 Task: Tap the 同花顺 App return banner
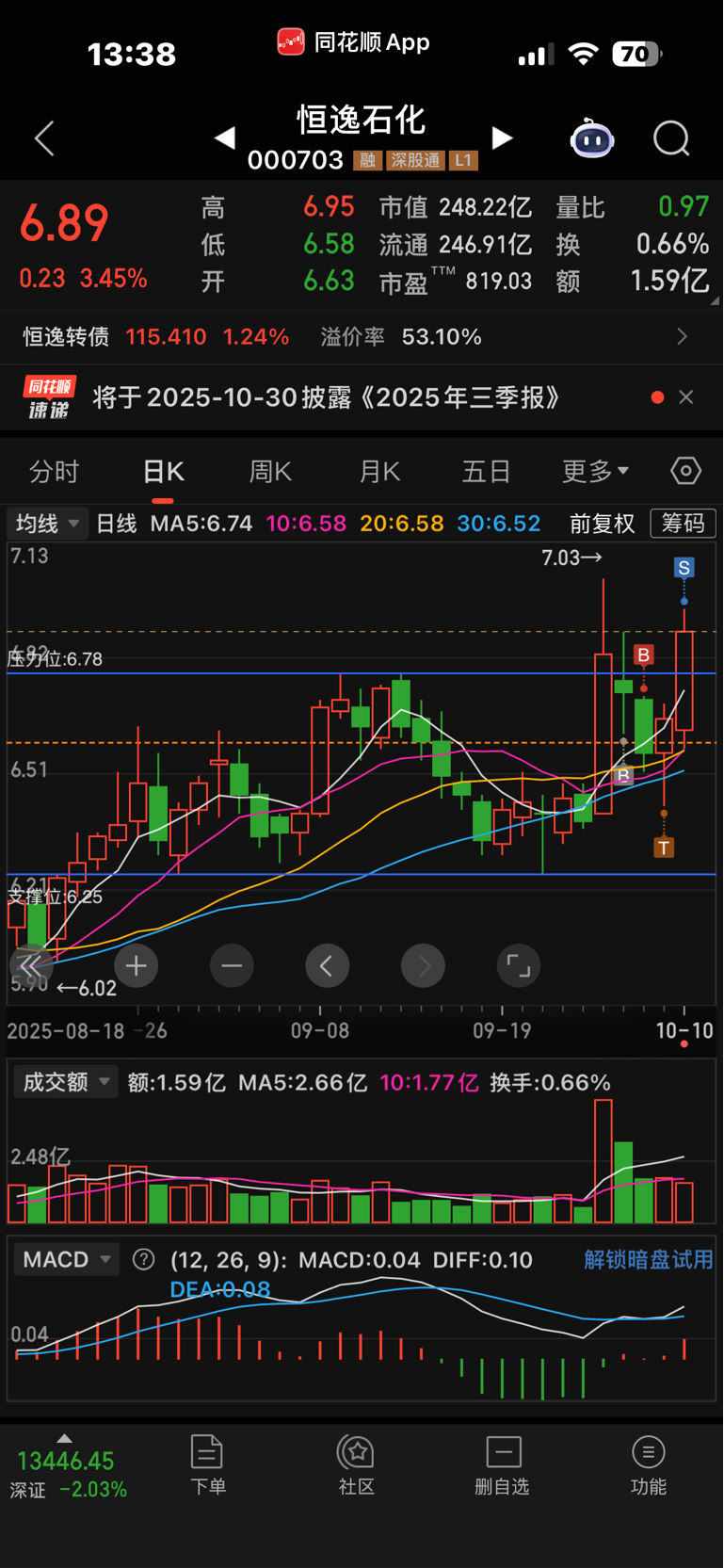354,41
